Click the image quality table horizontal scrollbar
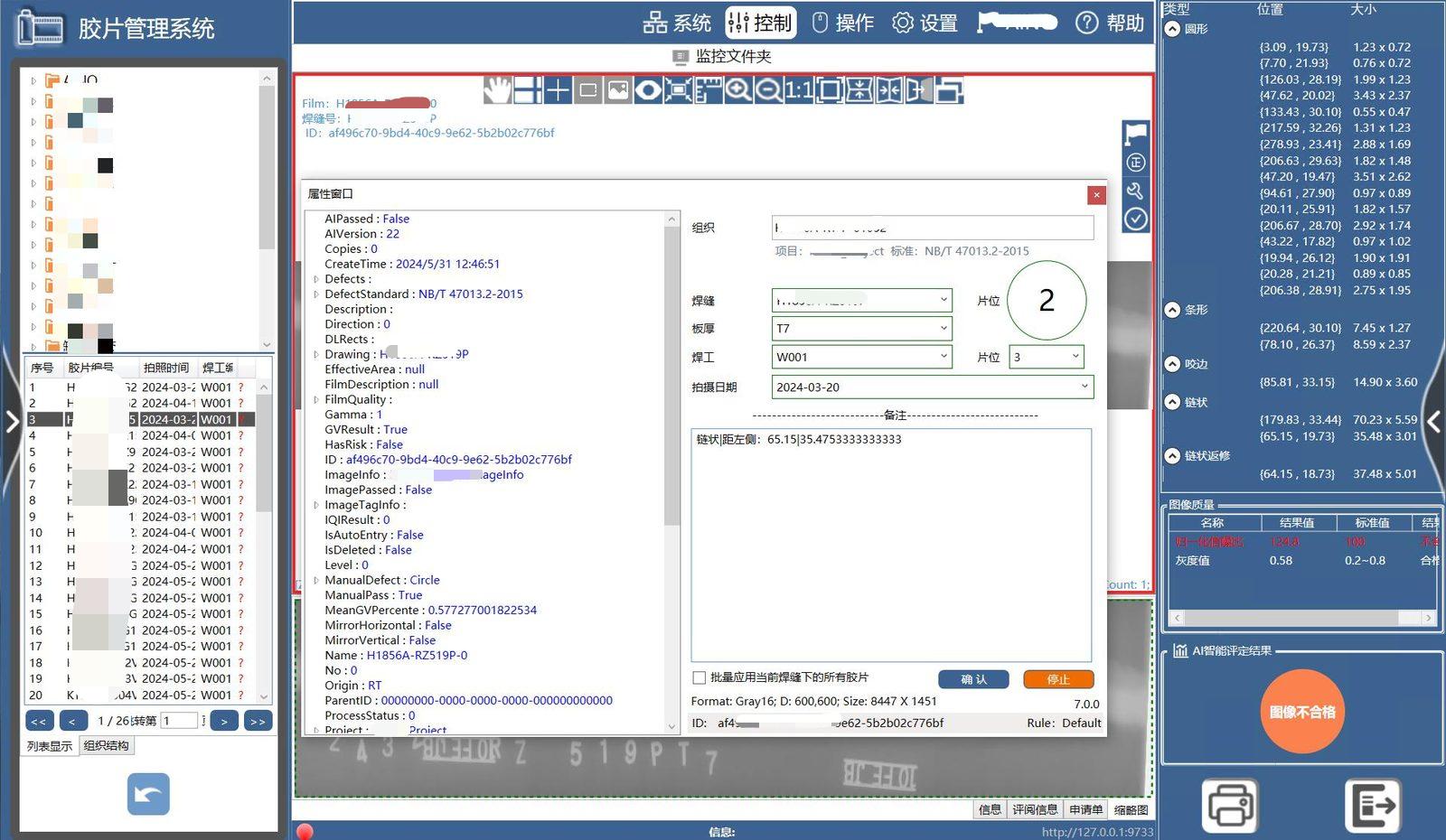This screenshot has width=1446, height=840. (1302, 618)
